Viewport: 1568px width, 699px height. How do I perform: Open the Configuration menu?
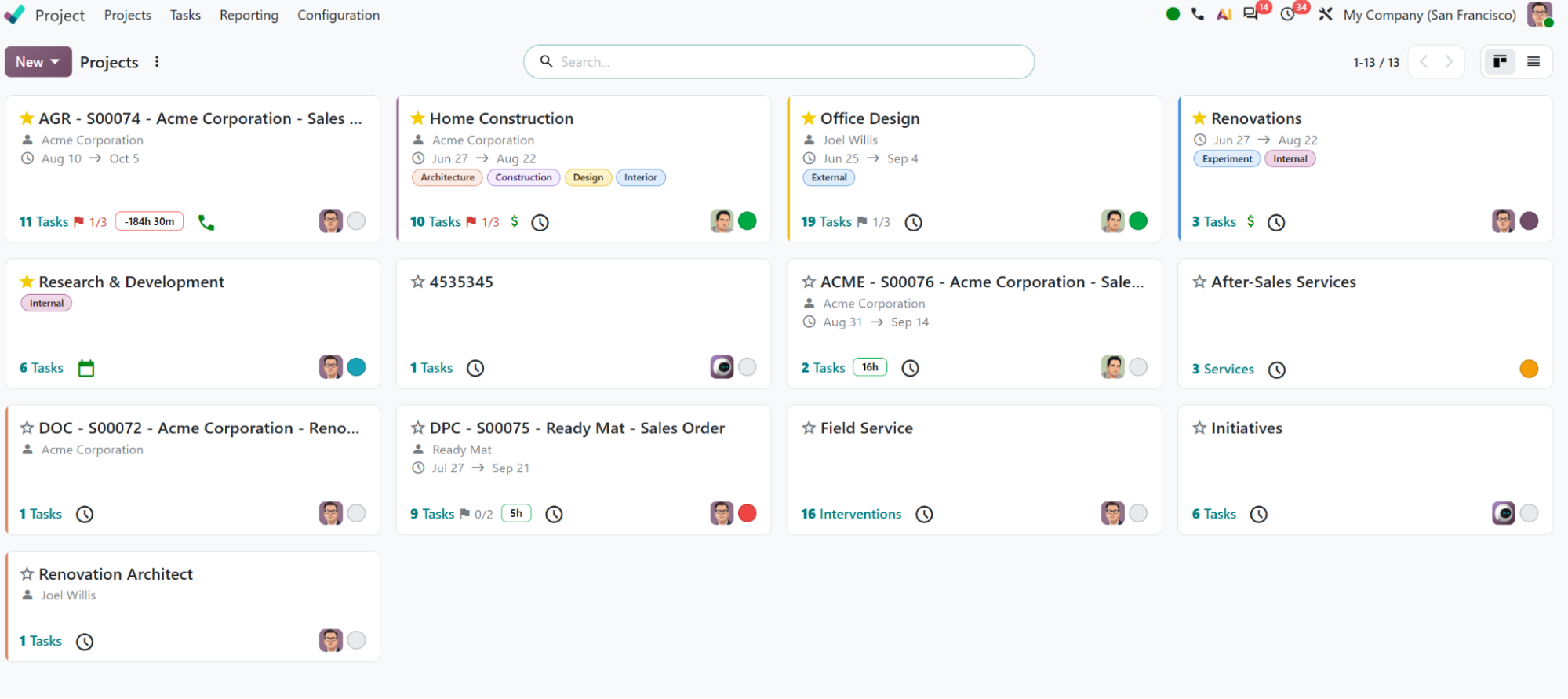click(338, 15)
